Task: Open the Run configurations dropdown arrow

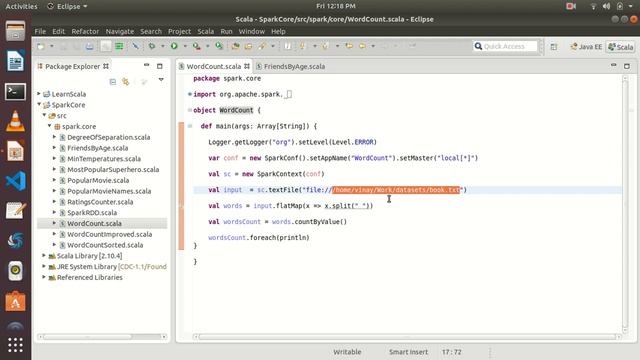Action: click(x=185, y=46)
